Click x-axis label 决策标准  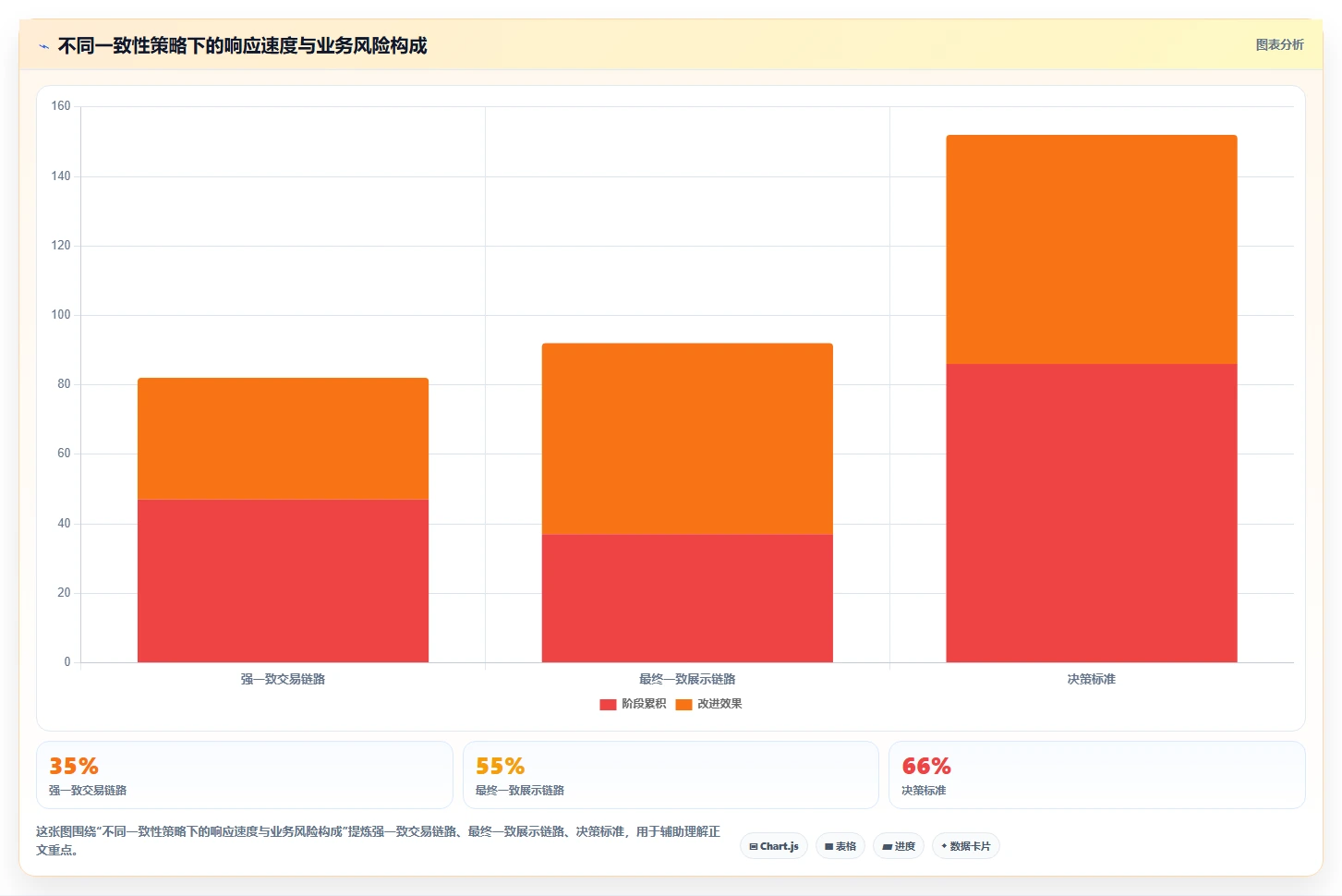(1092, 679)
